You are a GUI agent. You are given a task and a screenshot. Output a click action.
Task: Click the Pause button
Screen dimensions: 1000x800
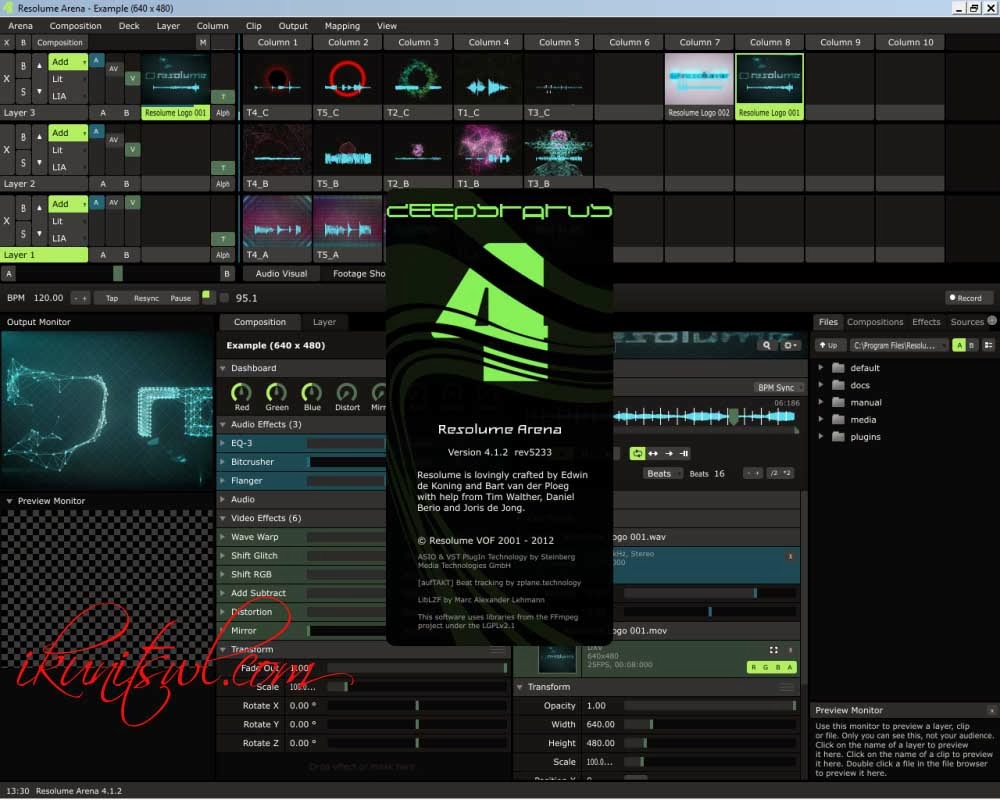coord(180,298)
